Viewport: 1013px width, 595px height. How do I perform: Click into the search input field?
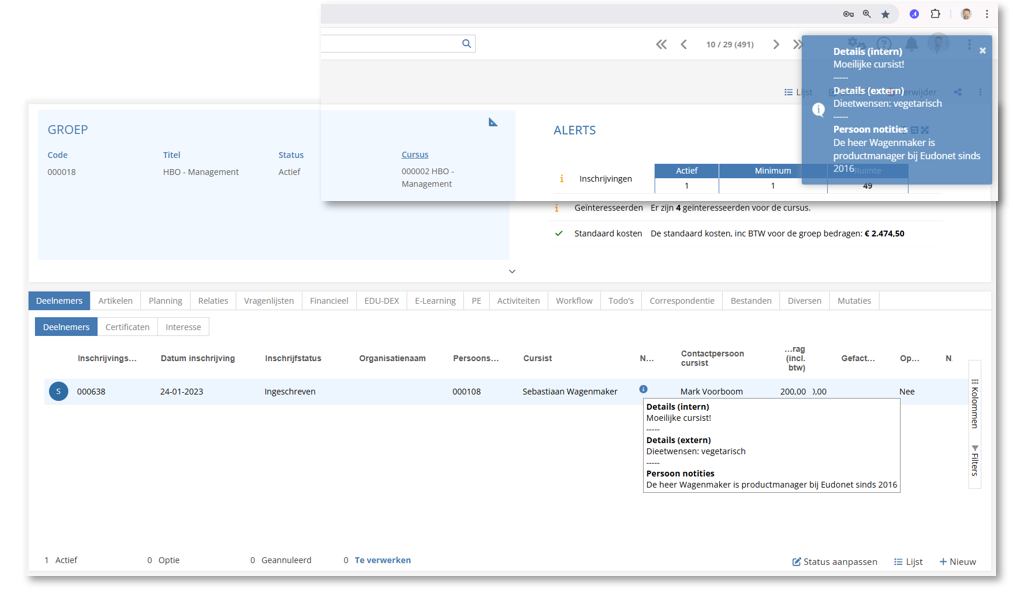391,44
